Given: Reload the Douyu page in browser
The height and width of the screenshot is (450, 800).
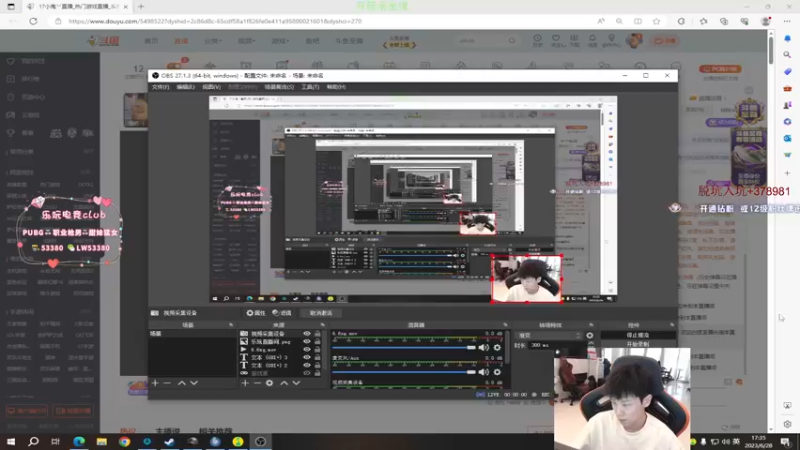Looking at the screenshot, I should tap(33, 21).
